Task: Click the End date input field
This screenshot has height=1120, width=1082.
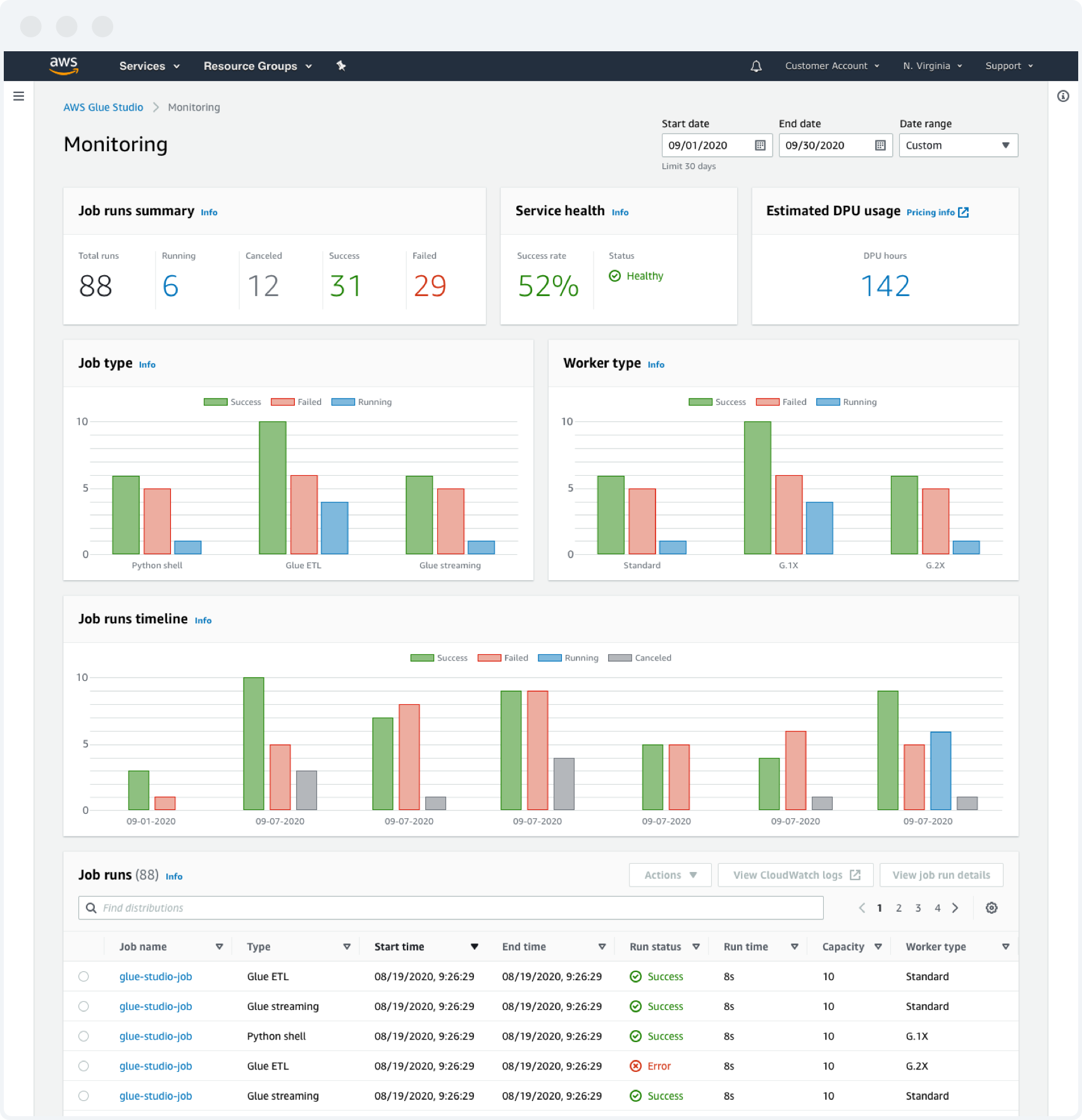Action: 835,146
